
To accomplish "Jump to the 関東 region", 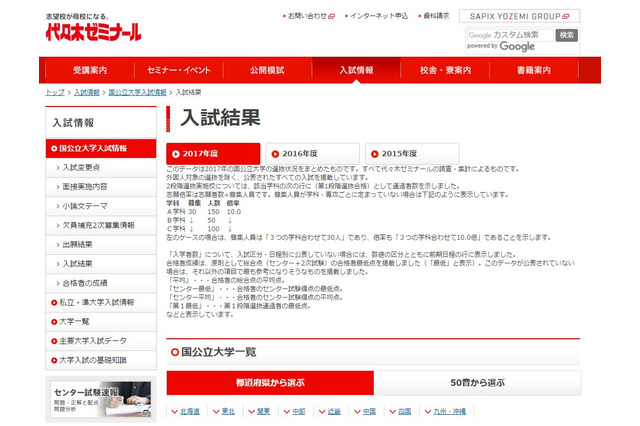I will (264, 411).
